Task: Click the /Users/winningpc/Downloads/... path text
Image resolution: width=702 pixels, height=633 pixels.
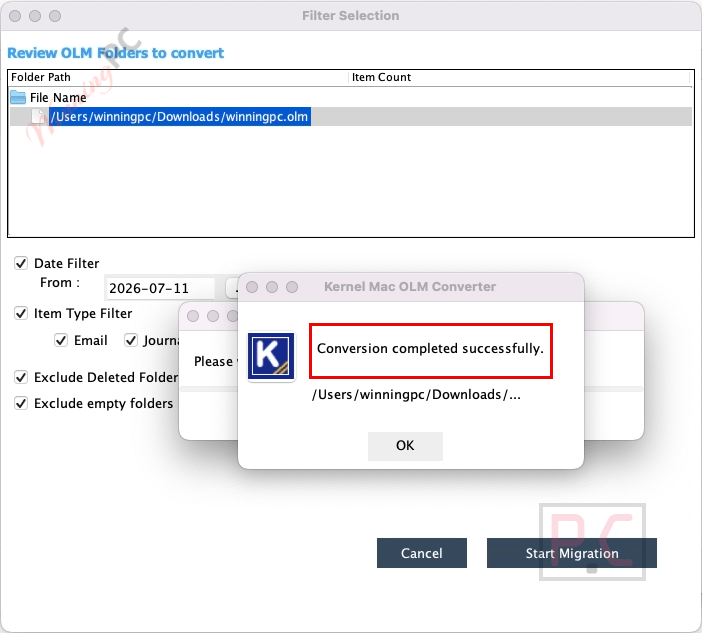Action: click(x=416, y=395)
